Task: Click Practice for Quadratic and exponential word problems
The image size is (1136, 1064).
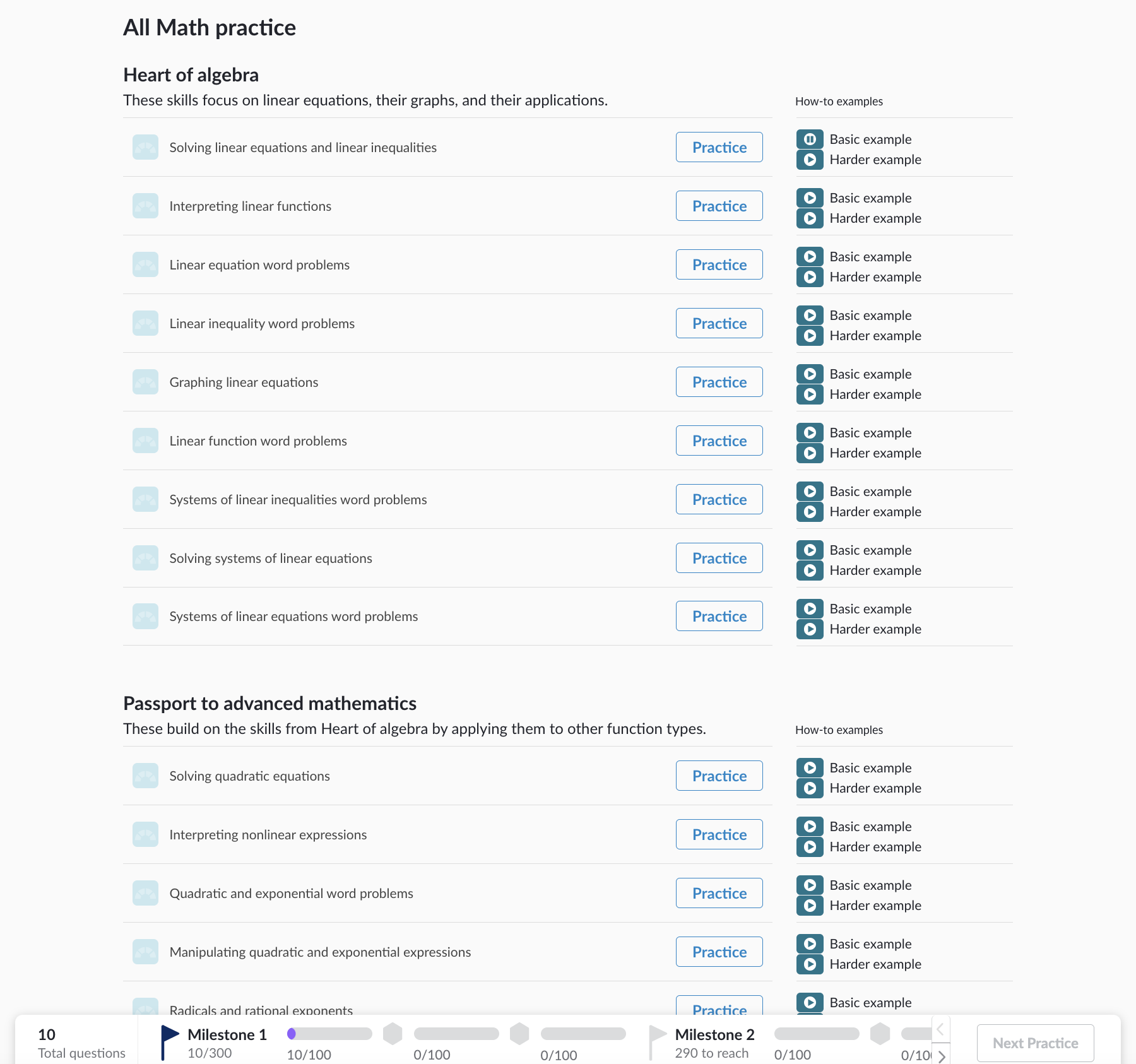Action: click(x=719, y=893)
